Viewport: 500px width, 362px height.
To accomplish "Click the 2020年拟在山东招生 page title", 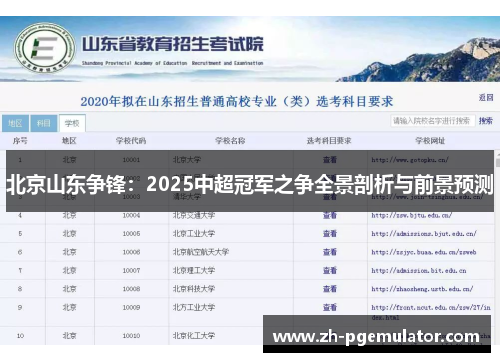I will coord(237,101).
